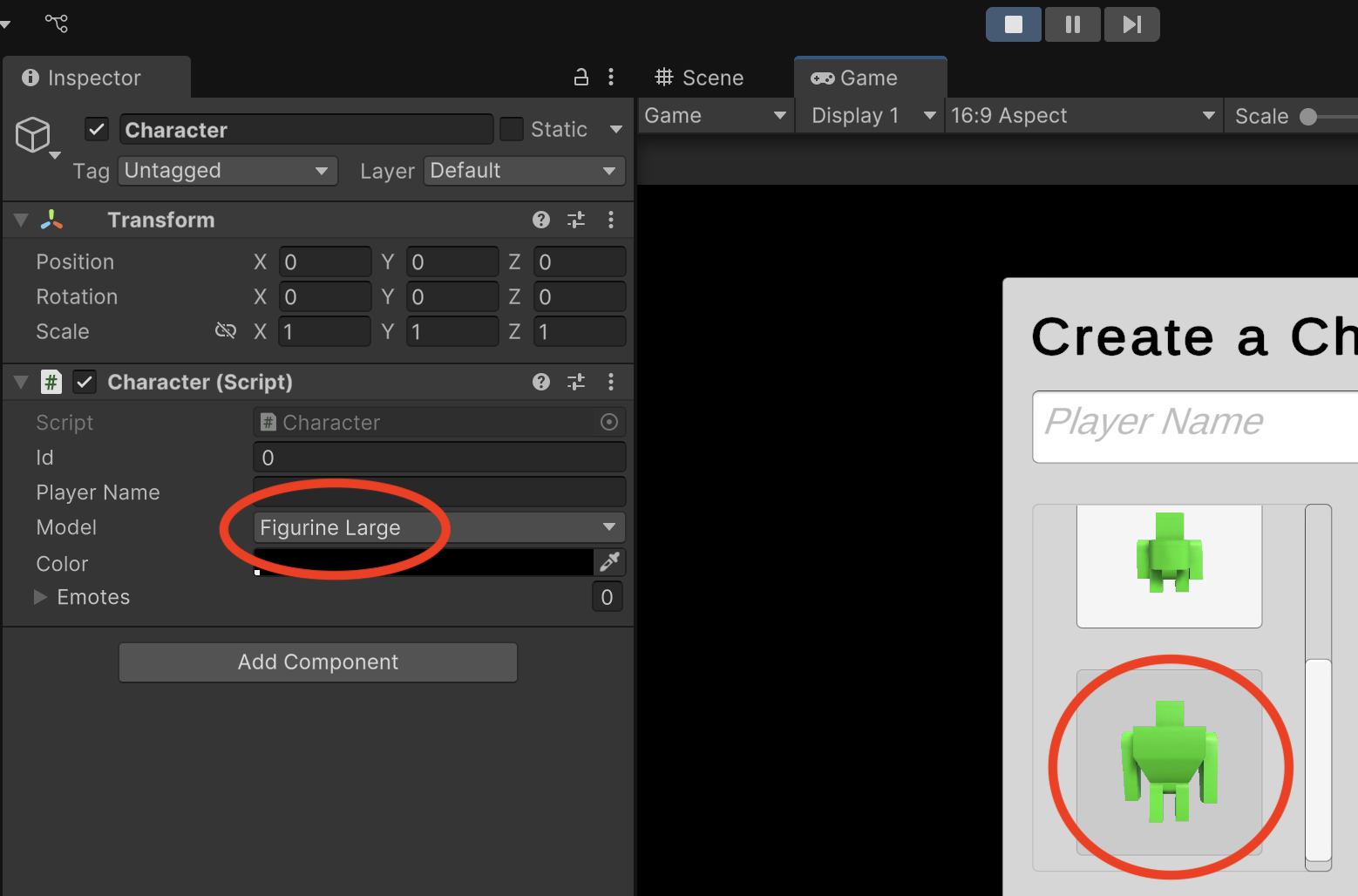The height and width of the screenshot is (896, 1358).
Task: Click the Inspector lock icon
Action: [x=581, y=78]
